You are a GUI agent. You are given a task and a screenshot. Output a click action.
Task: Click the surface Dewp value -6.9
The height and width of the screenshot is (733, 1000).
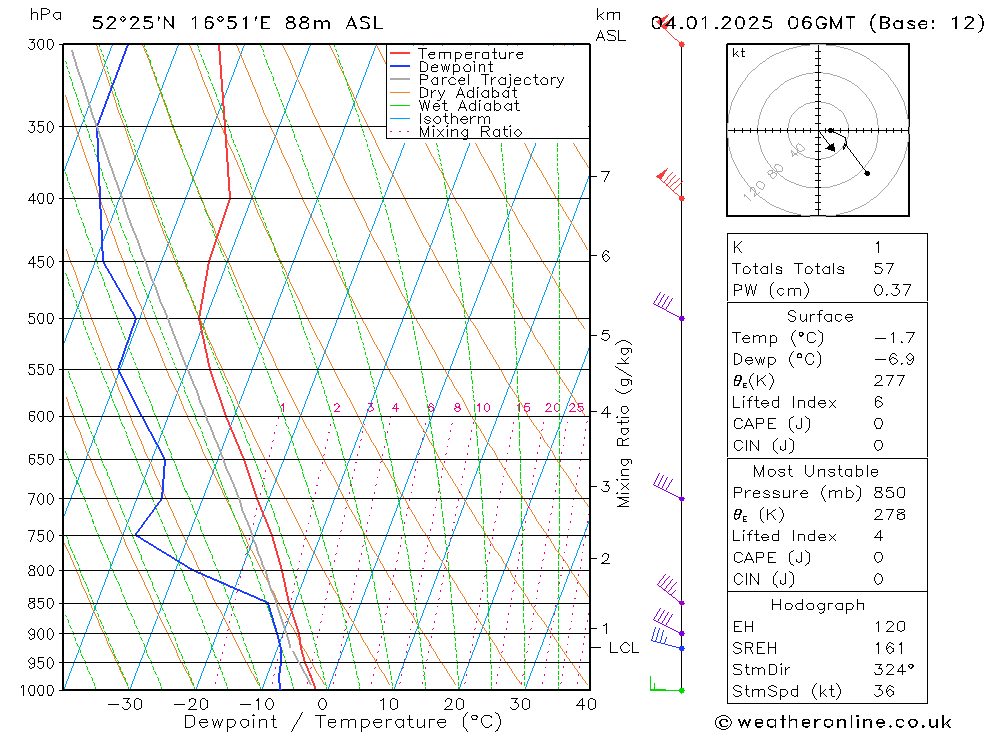[x=894, y=360]
